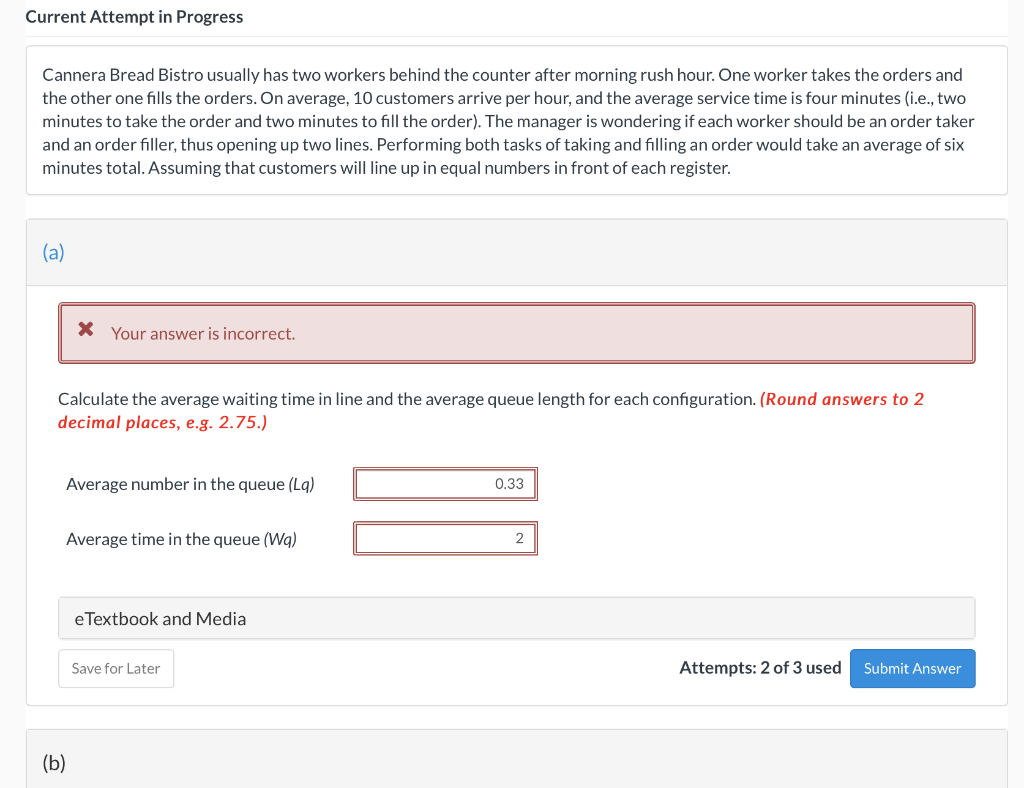The image size is (1024, 788).
Task: Click the Submit Answer button
Action: point(912,668)
